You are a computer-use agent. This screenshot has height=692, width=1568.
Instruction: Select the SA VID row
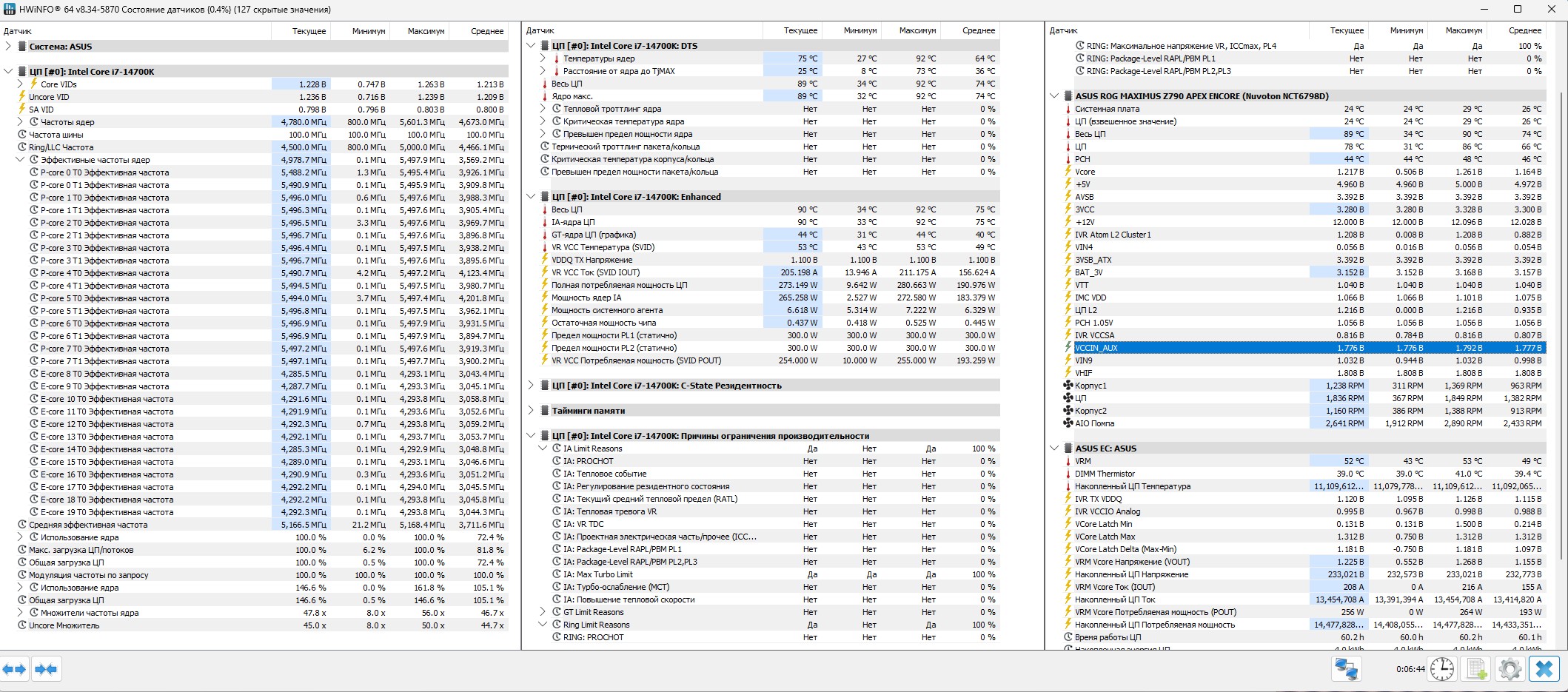[261, 110]
